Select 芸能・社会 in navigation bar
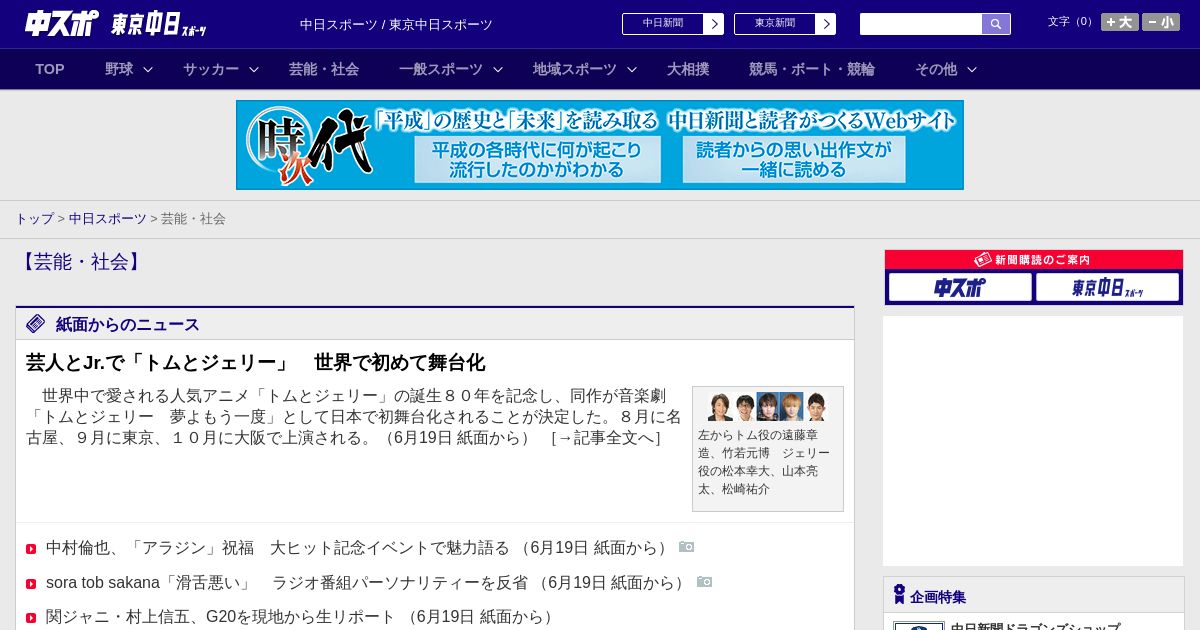The image size is (1200, 630). pos(324,69)
